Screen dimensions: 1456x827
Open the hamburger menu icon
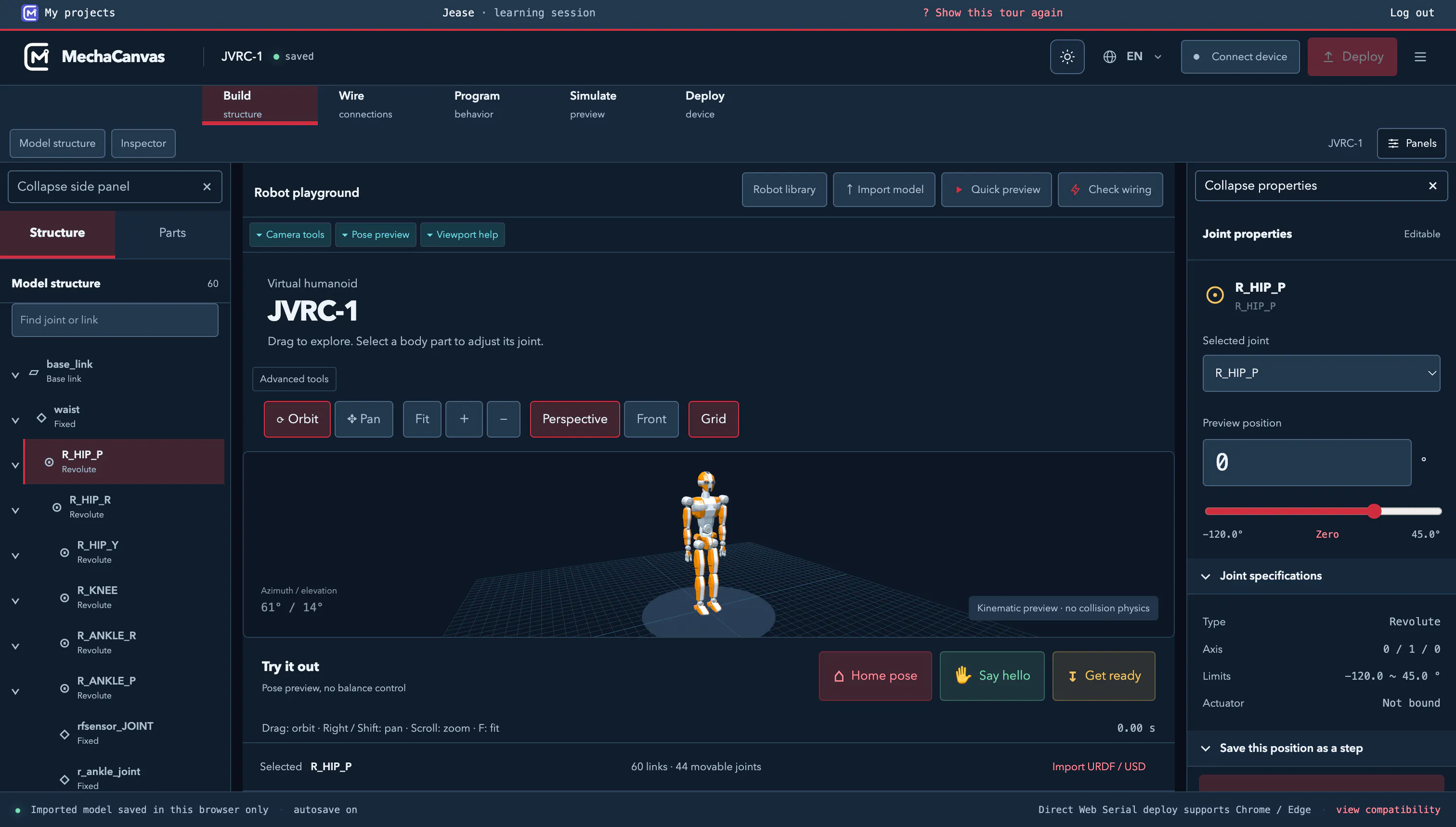pyautogui.click(x=1419, y=56)
